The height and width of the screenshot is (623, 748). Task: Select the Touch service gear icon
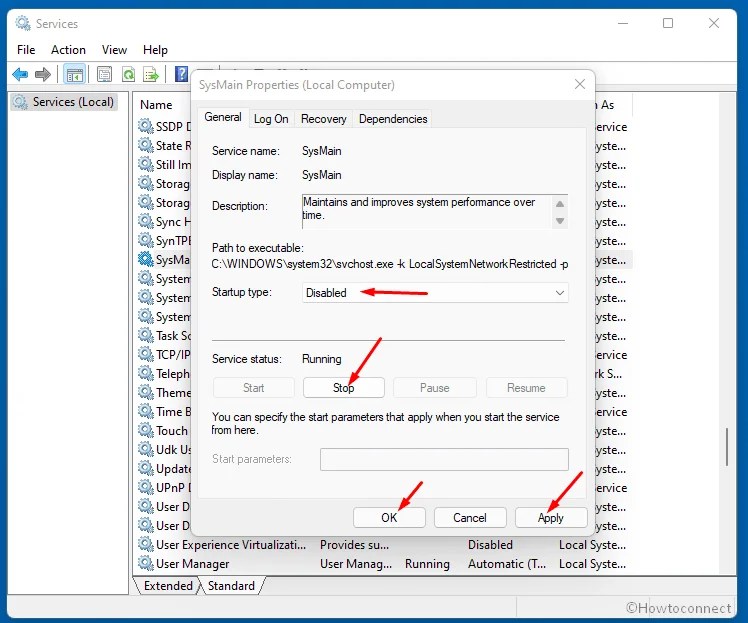pos(145,430)
